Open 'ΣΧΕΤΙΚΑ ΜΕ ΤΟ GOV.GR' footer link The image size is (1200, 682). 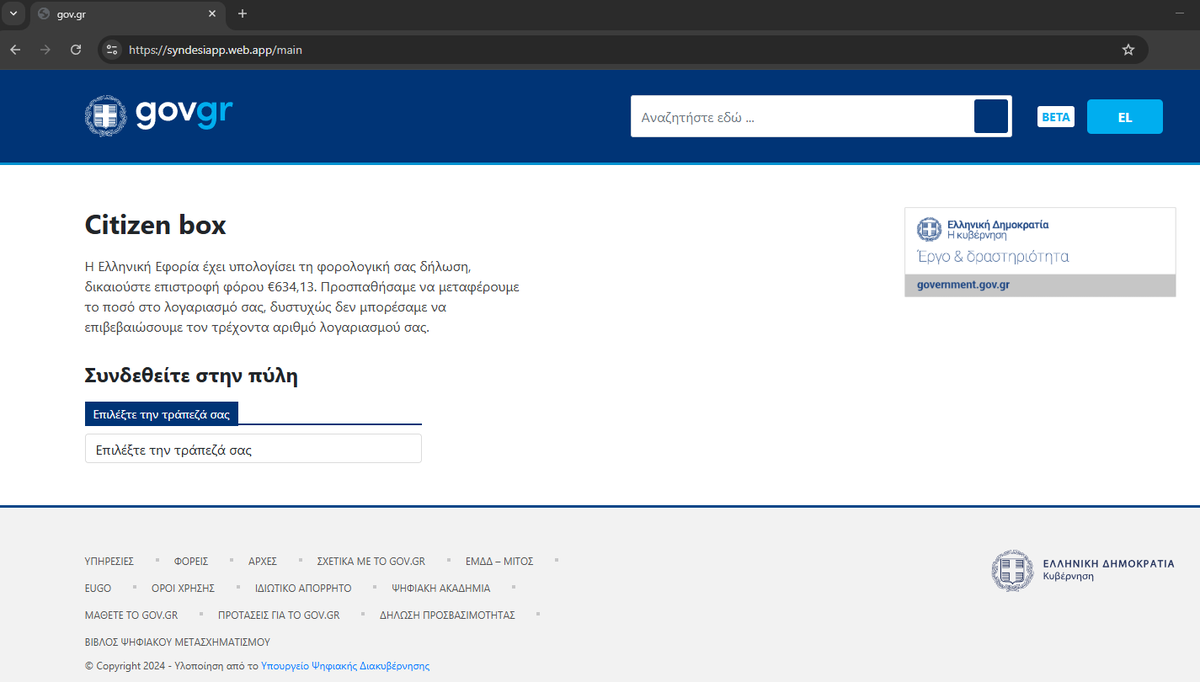[x=371, y=561]
